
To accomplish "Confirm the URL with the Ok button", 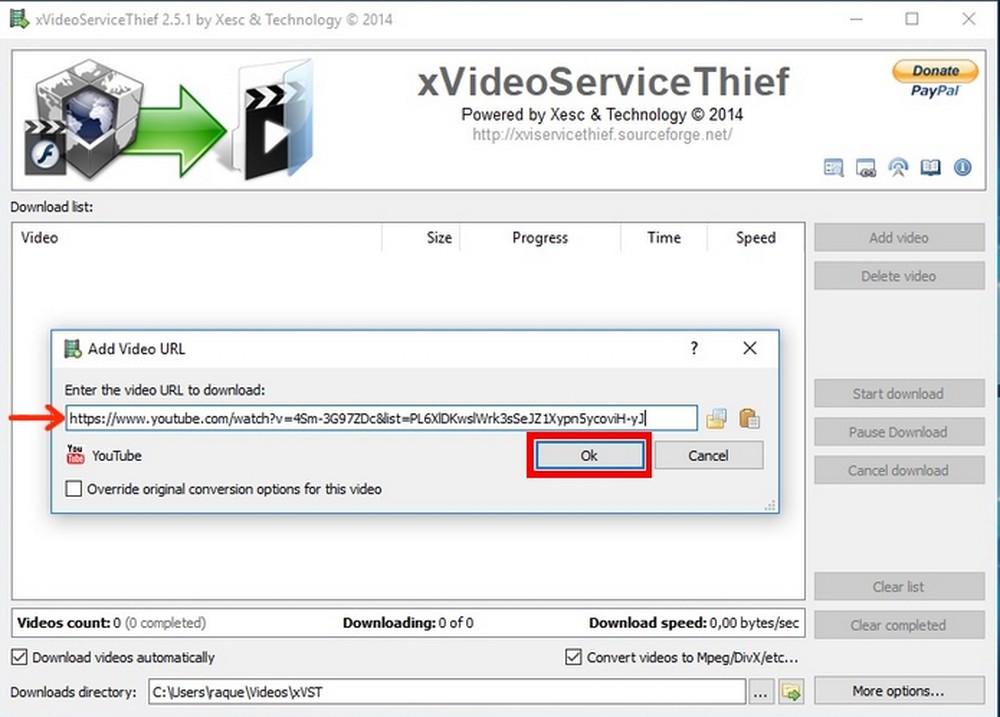I will point(589,455).
